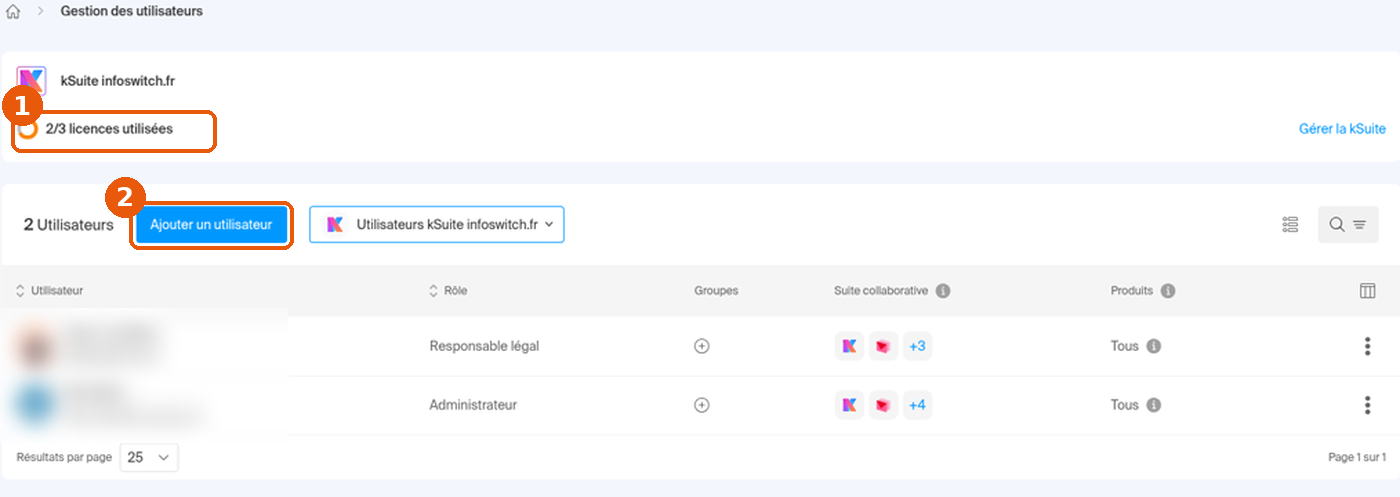Image resolution: width=1400 pixels, height=497 pixels.
Task: Sort by Utilisateur column
Action: pos(50,291)
